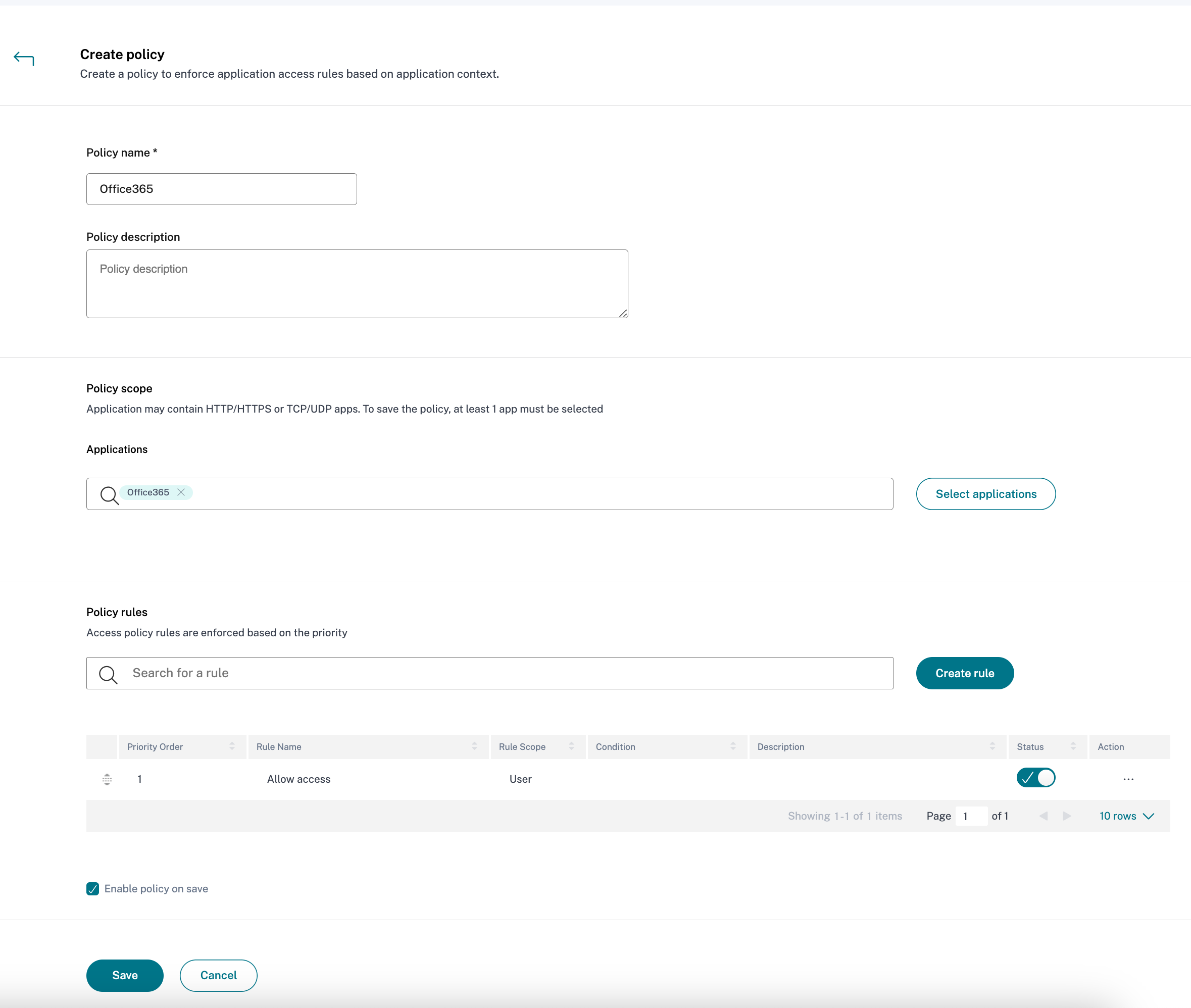
Task: Click the applications search magnifier icon
Action: pos(109,495)
